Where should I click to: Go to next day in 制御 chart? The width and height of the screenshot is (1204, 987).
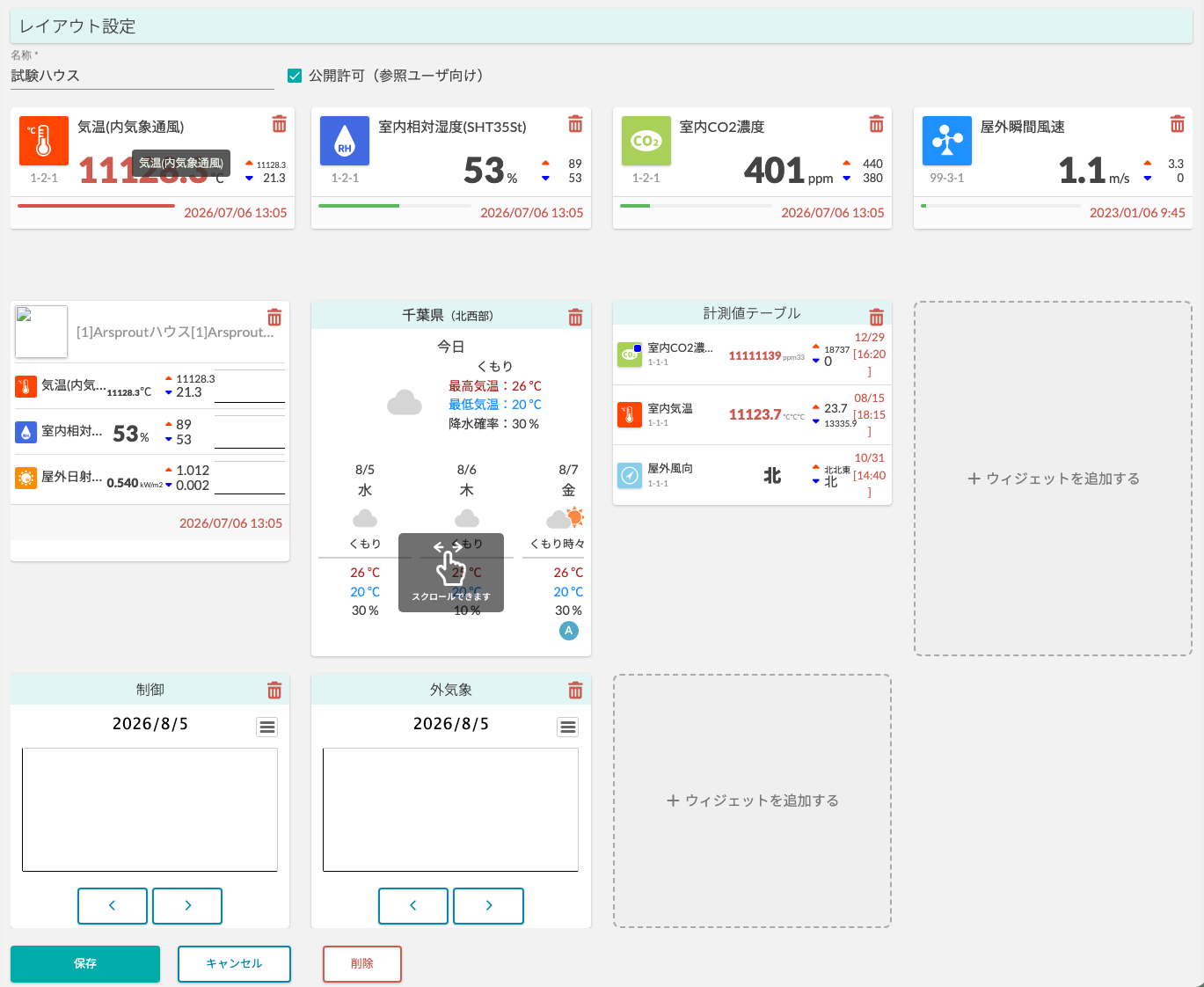pos(187,905)
